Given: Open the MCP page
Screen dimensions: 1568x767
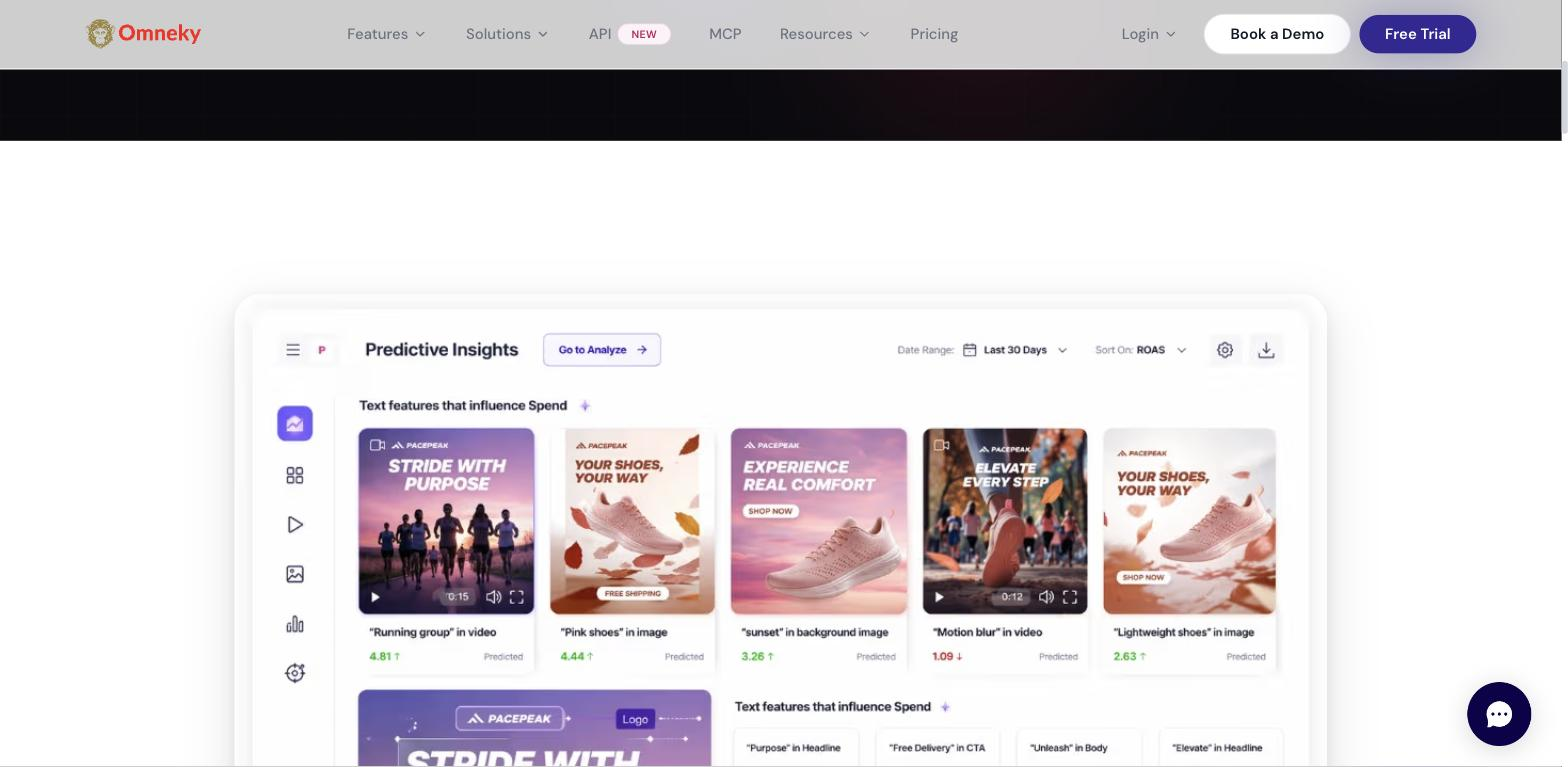Looking at the screenshot, I should (725, 34).
